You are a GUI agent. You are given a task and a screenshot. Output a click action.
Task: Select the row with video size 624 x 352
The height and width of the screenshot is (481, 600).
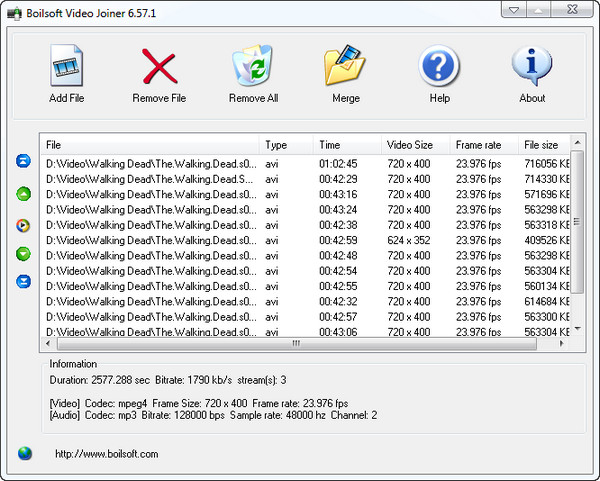coord(305,240)
